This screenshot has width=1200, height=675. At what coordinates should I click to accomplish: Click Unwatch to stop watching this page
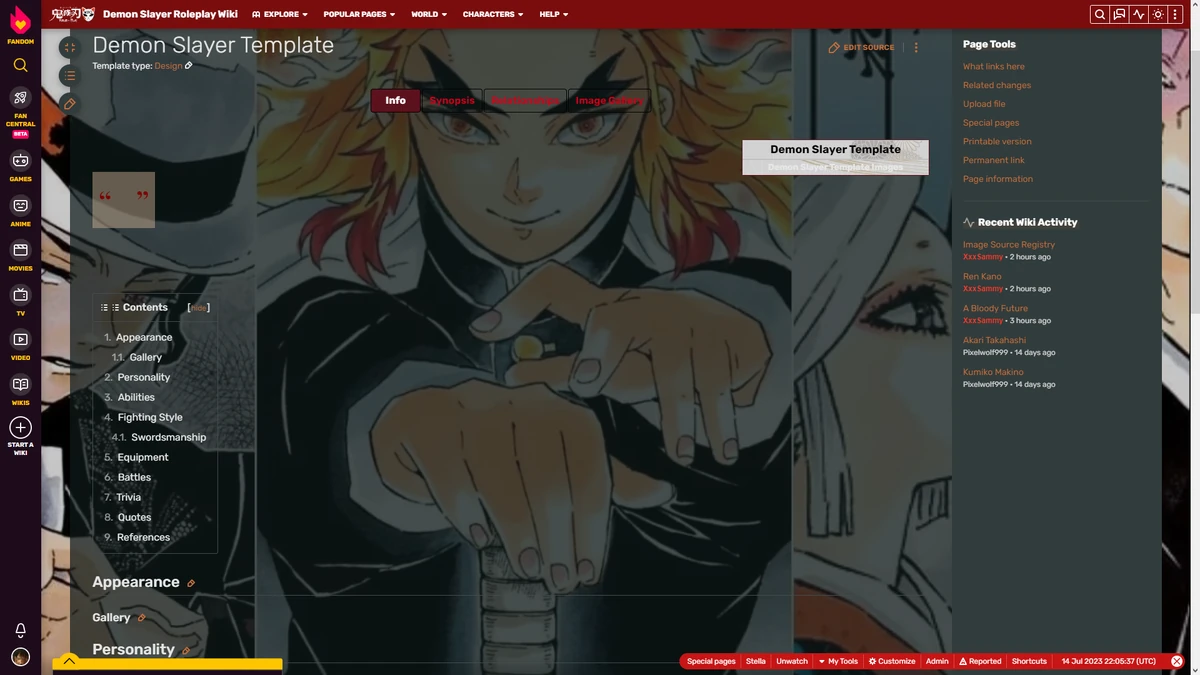pyautogui.click(x=791, y=661)
